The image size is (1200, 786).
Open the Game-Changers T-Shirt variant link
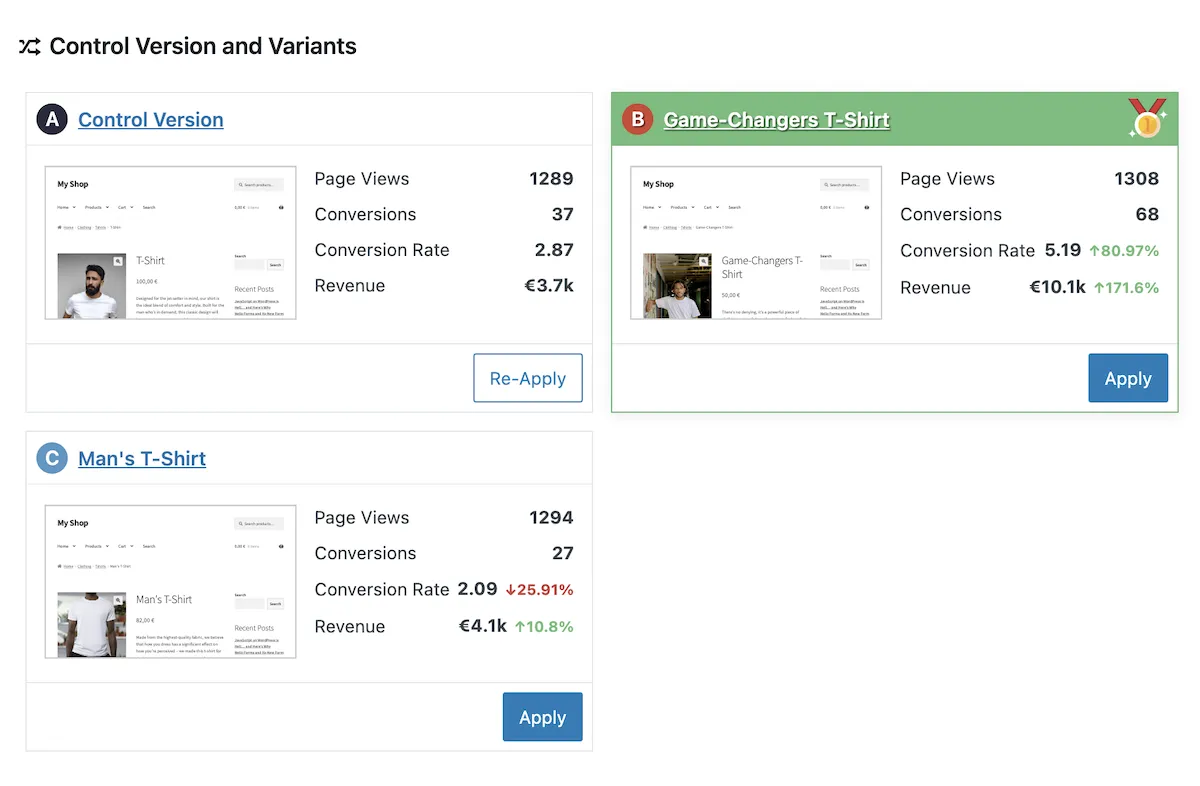pyautogui.click(x=777, y=120)
